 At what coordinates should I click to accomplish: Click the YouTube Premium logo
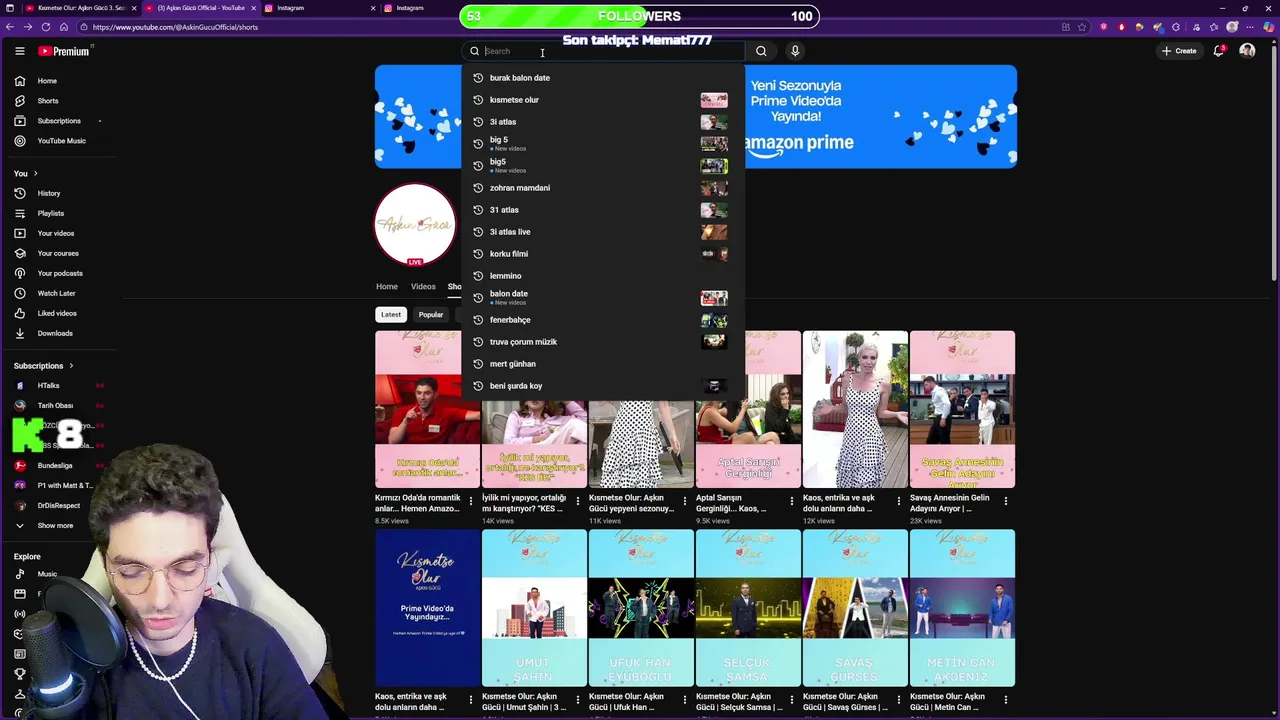pos(65,51)
